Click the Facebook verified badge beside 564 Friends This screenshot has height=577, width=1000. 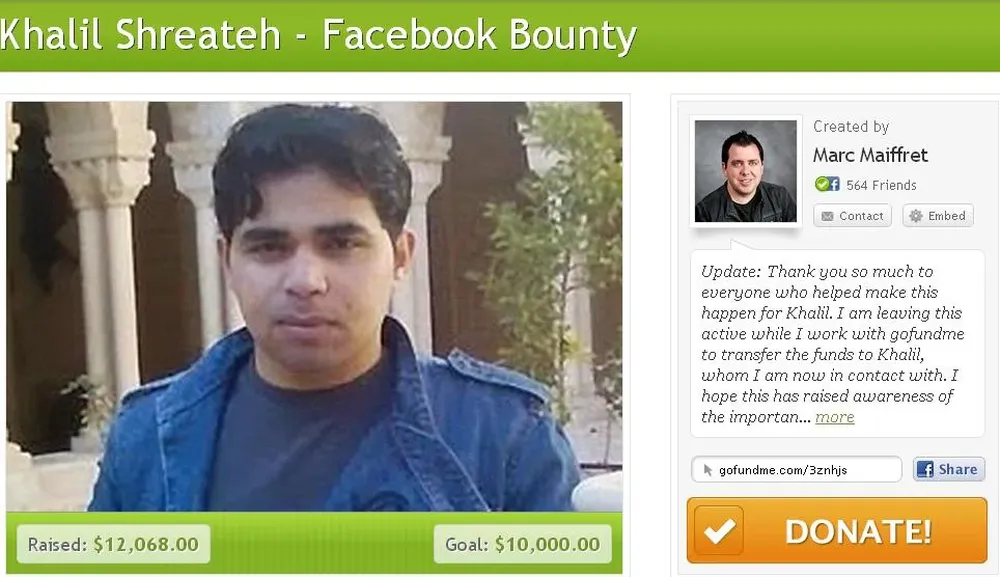827,184
